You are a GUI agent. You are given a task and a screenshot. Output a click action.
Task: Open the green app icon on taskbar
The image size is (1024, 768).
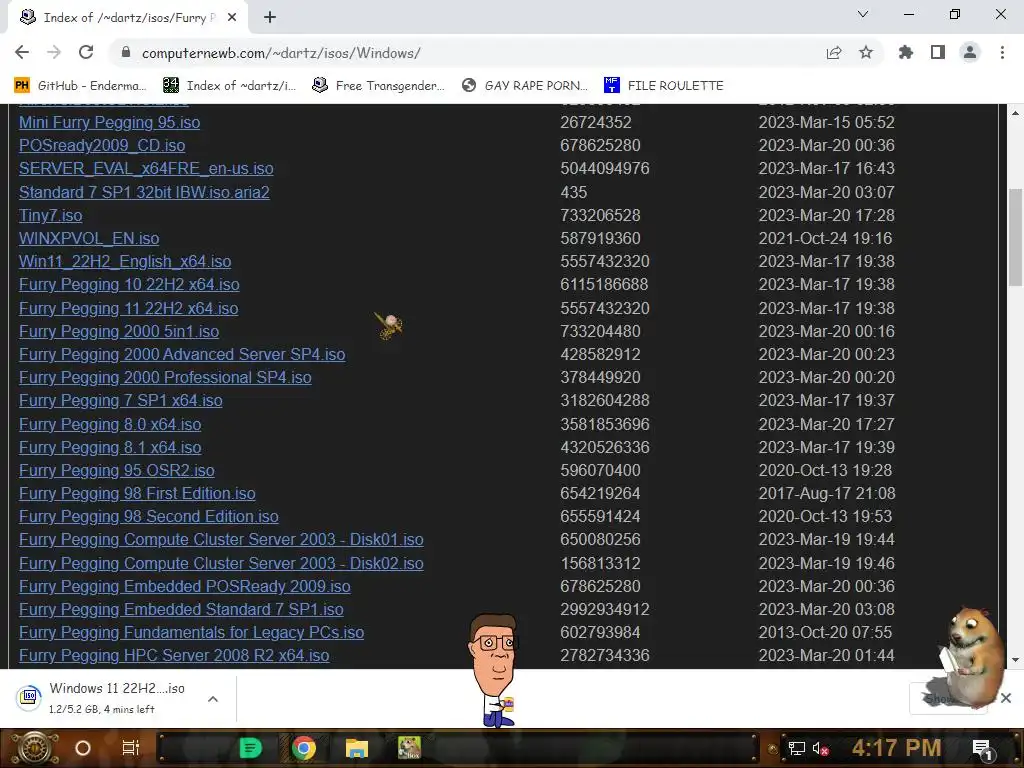click(x=250, y=748)
